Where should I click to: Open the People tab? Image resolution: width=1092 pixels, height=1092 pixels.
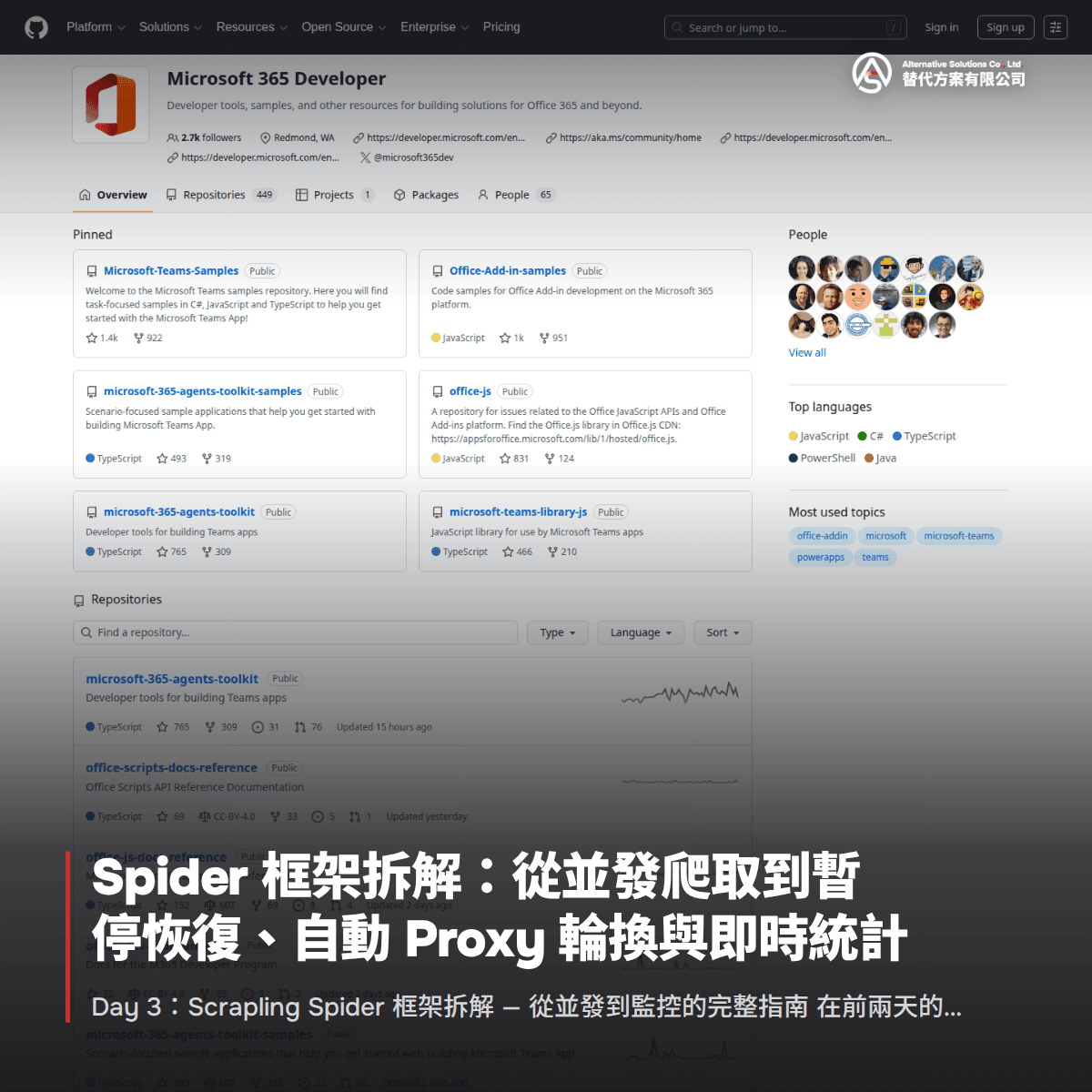tap(515, 195)
